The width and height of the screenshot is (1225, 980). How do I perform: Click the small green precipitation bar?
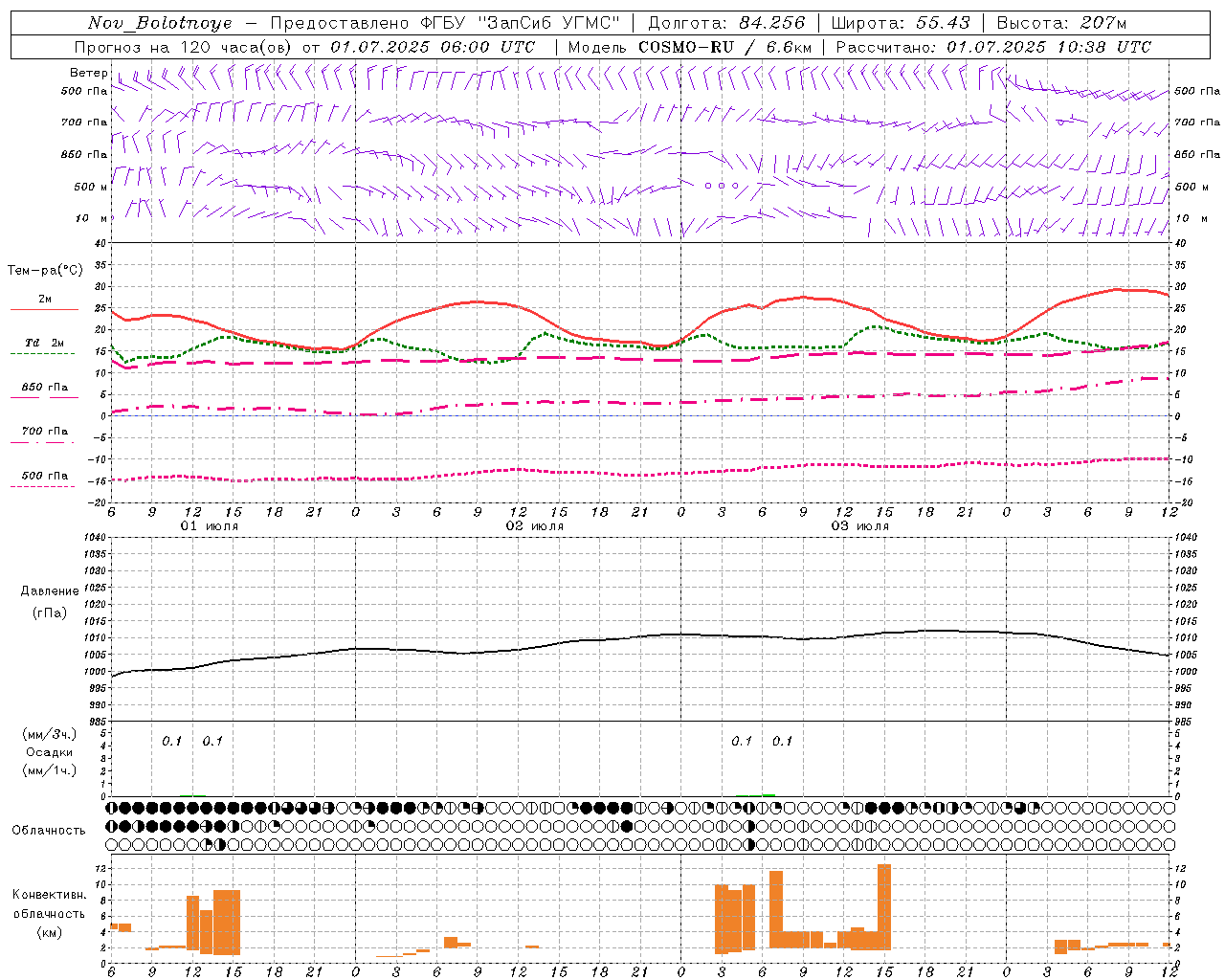(768, 794)
